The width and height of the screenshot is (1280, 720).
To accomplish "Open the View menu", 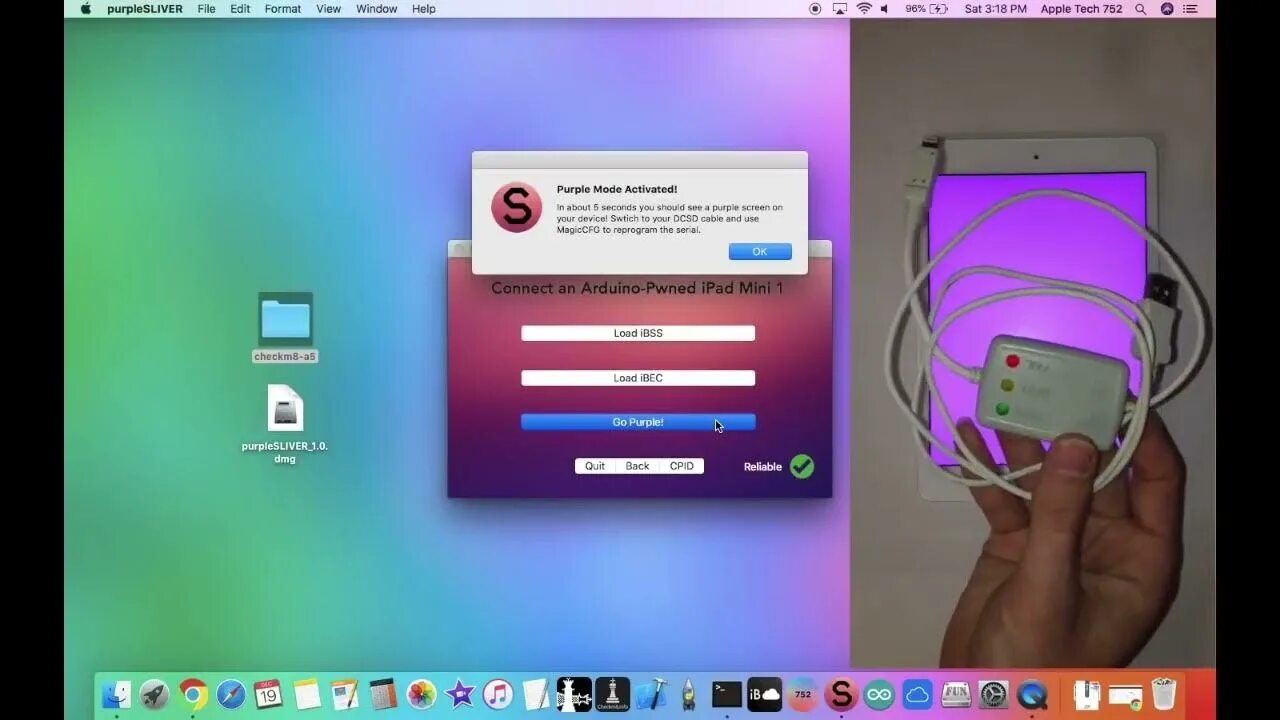I will (328, 9).
